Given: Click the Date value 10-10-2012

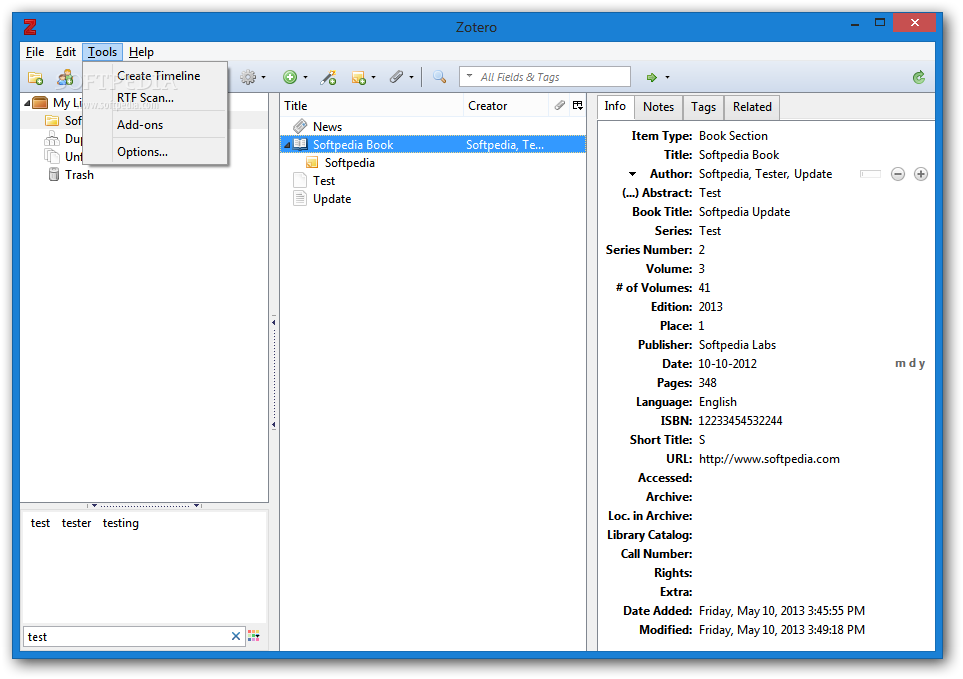Looking at the screenshot, I should click(727, 364).
